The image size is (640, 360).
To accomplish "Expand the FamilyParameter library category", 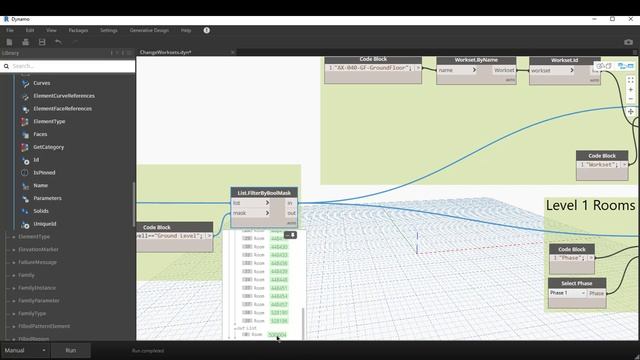I will (14, 301).
